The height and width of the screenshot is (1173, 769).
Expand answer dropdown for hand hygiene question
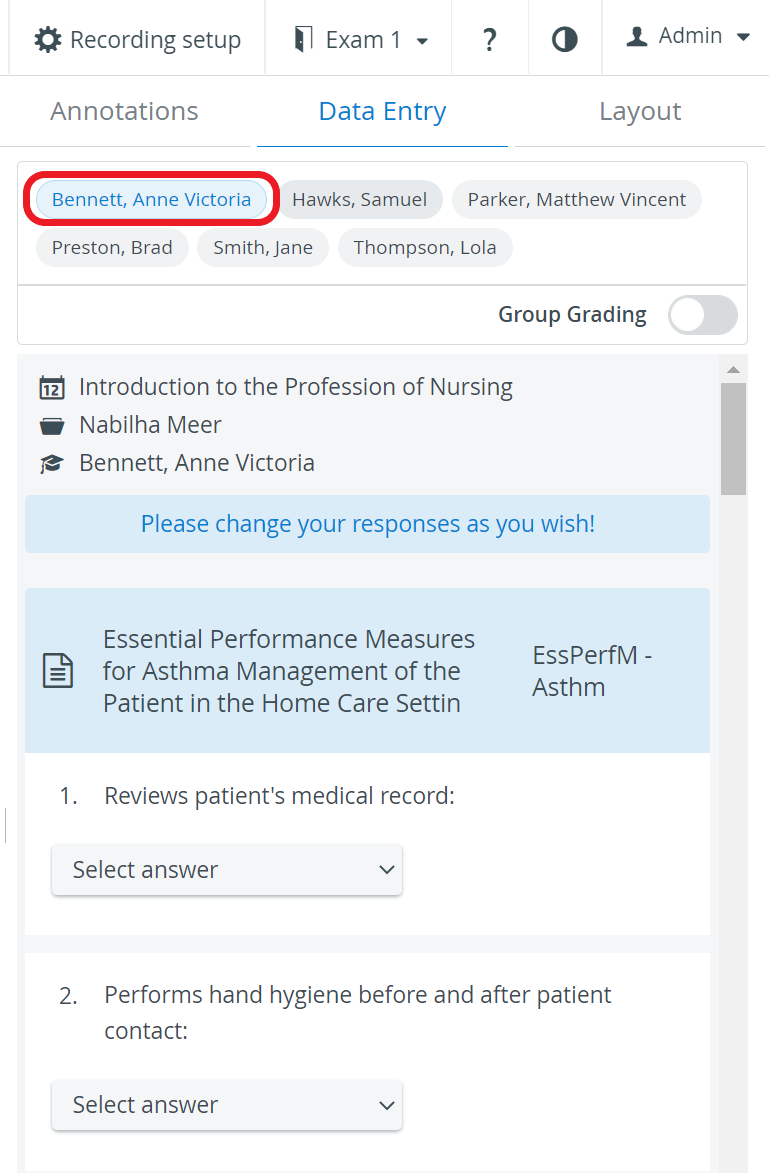[227, 1104]
